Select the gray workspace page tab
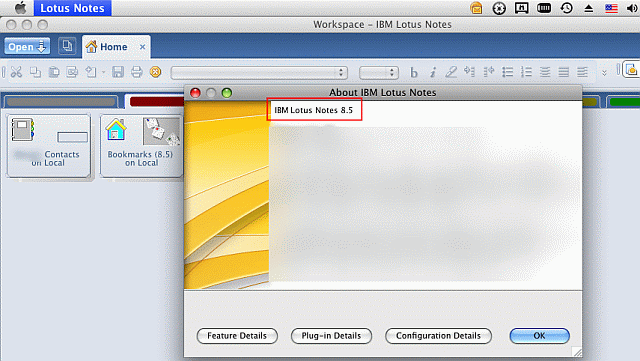This screenshot has height=361, width=640. tap(61, 101)
